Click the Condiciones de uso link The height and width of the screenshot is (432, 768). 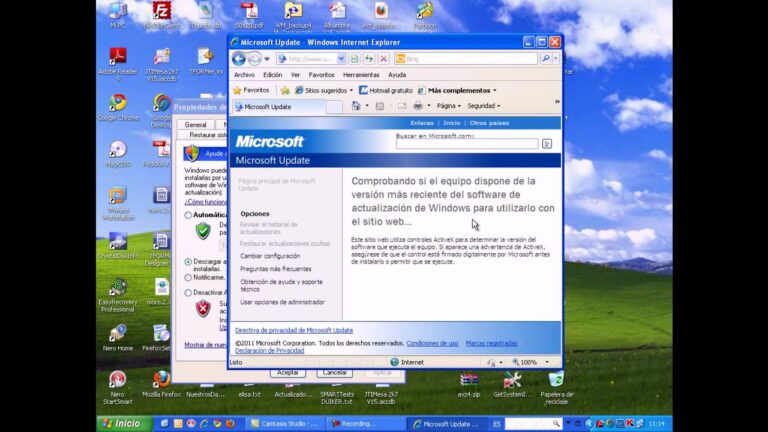tap(432, 343)
